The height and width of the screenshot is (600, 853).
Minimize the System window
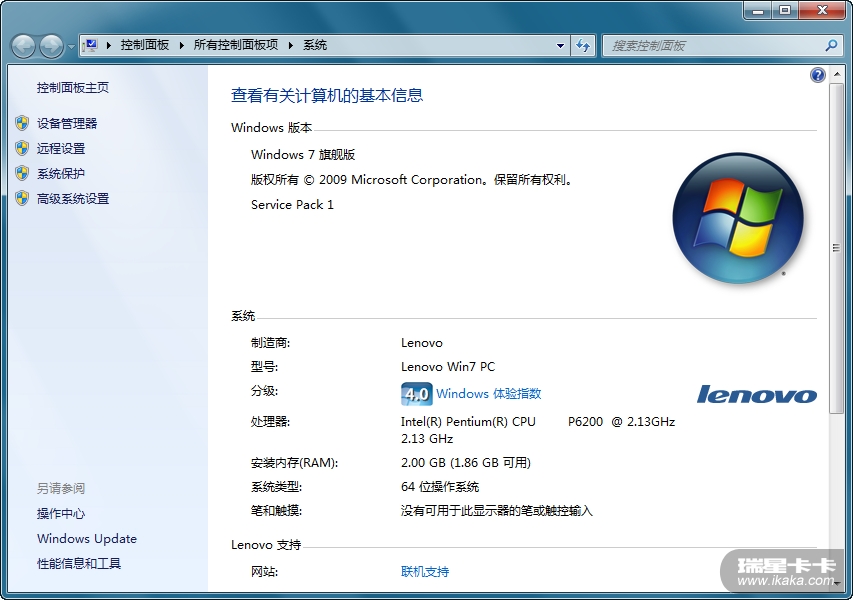pyautogui.click(x=758, y=9)
